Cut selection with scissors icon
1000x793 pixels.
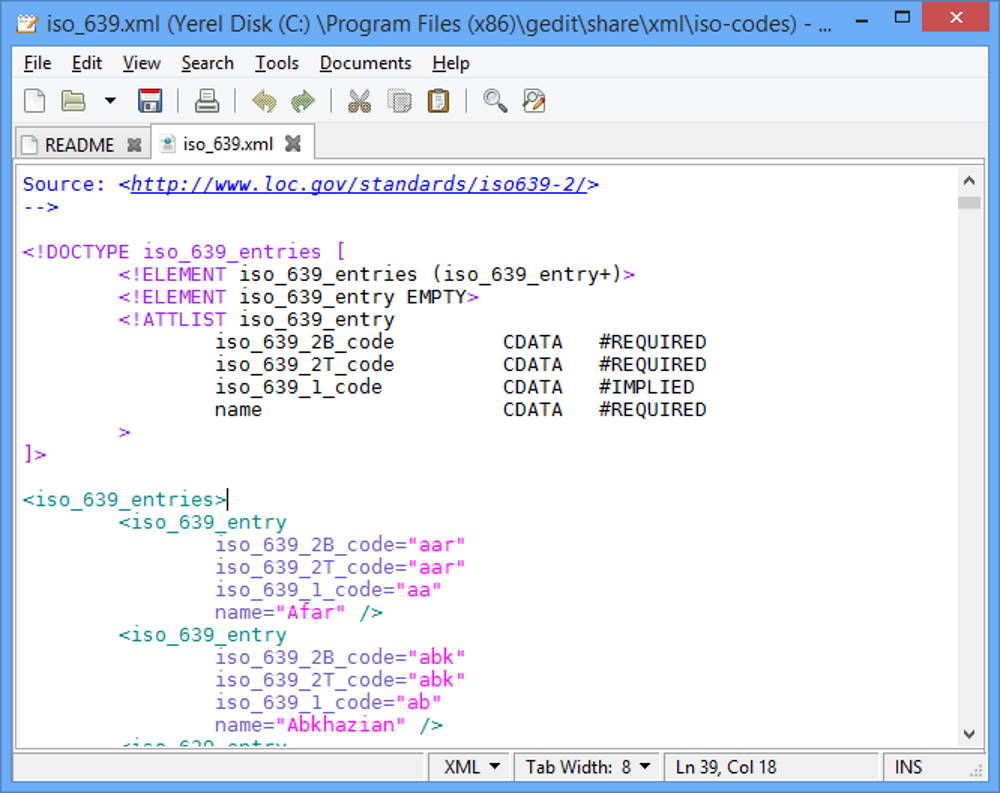pyautogui.click(x=359, y=101)
